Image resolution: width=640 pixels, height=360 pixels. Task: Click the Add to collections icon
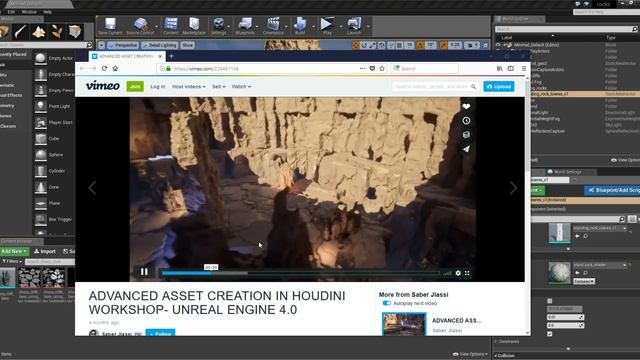[x=466, y=135]
